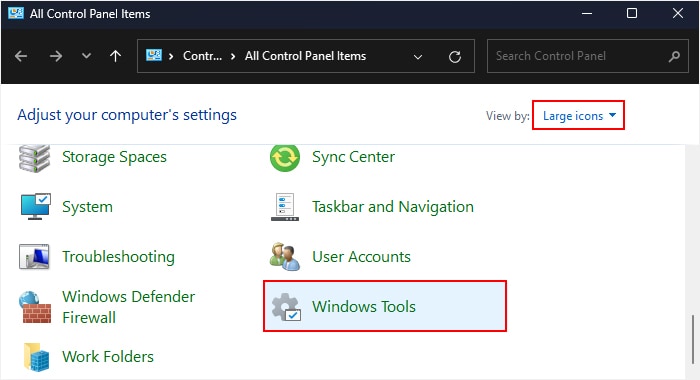700x380 pixels.
Task: Minimize the Control Panel window
Action: tap(587, 13)
